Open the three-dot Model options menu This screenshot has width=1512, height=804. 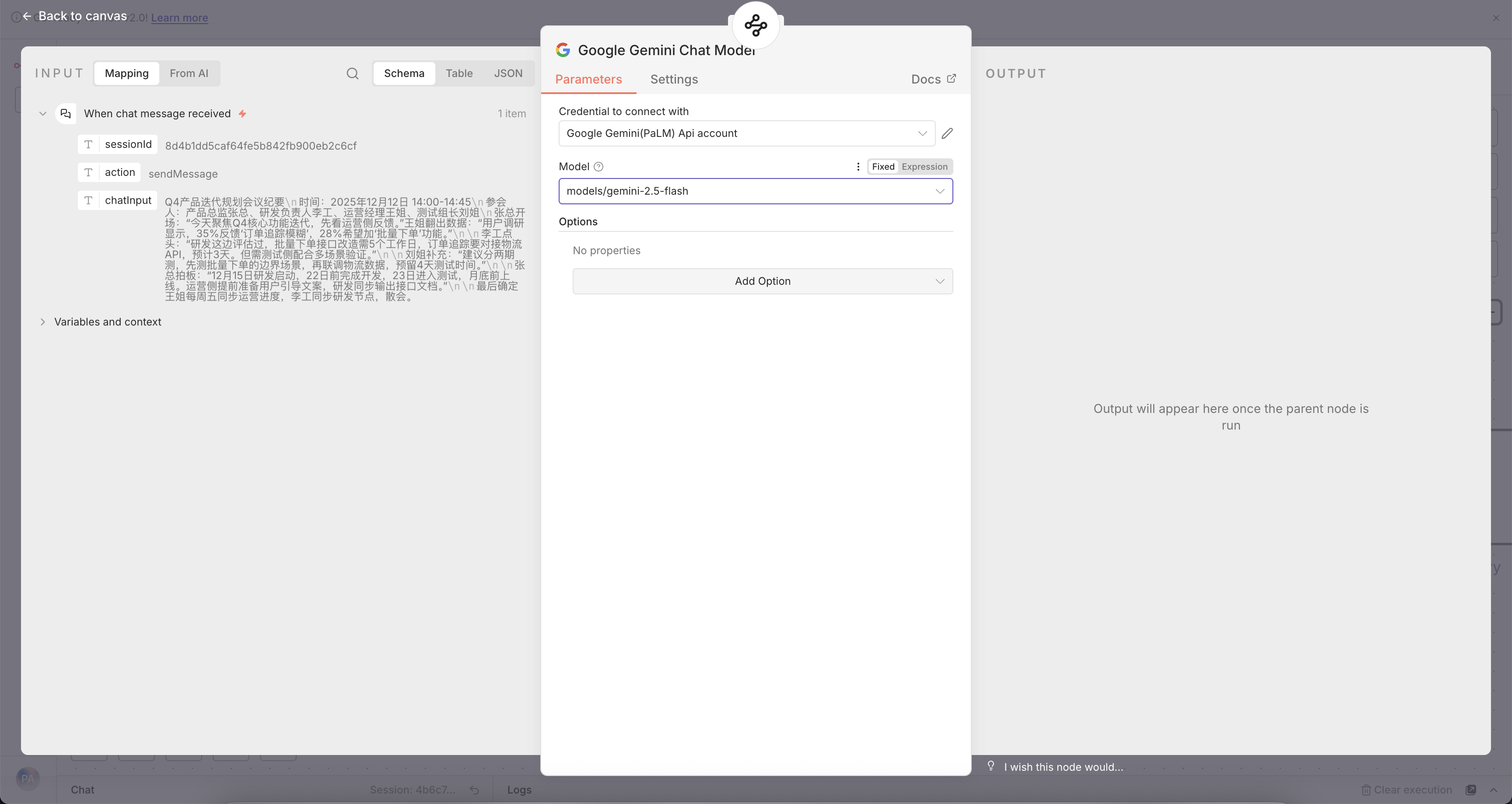[857, 167]
